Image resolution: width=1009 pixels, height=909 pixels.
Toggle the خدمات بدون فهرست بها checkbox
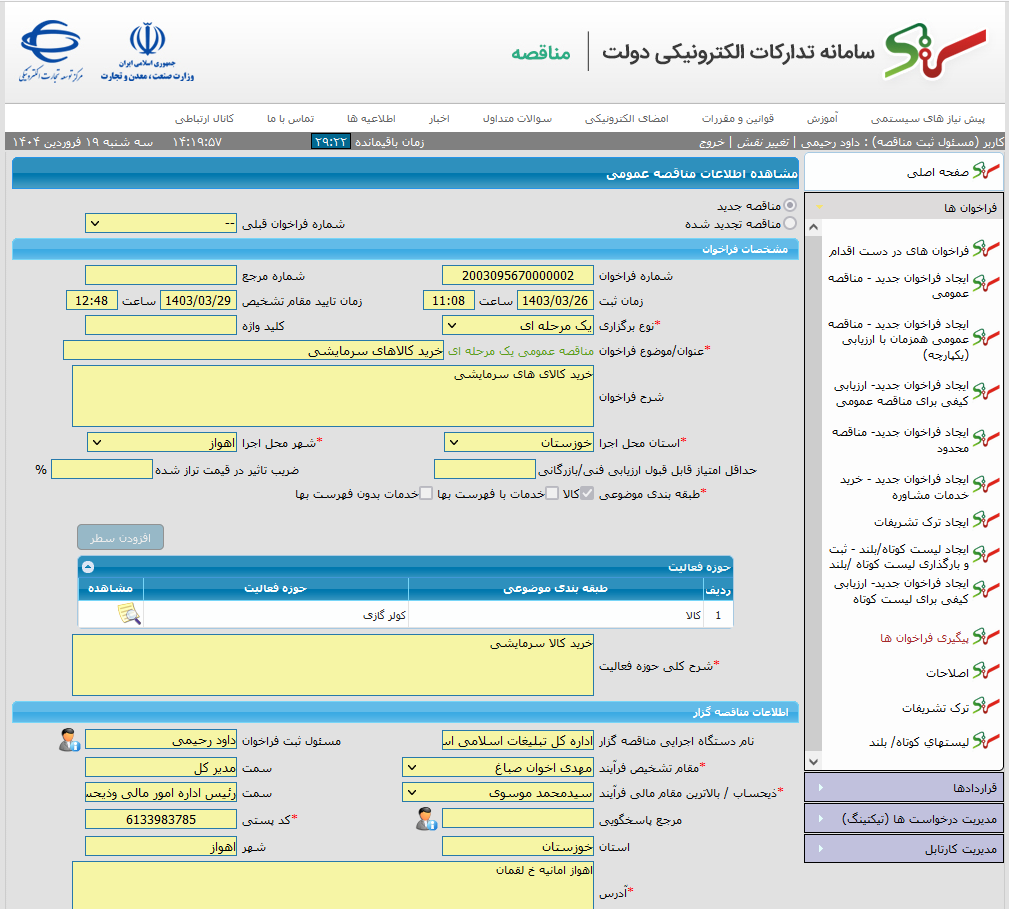pos(426,493)
